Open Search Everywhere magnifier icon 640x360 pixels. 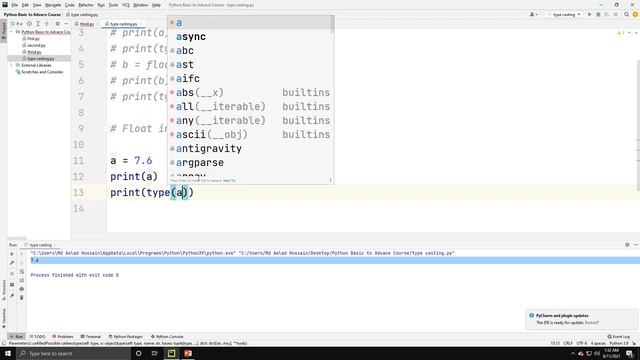click(627, 14)
